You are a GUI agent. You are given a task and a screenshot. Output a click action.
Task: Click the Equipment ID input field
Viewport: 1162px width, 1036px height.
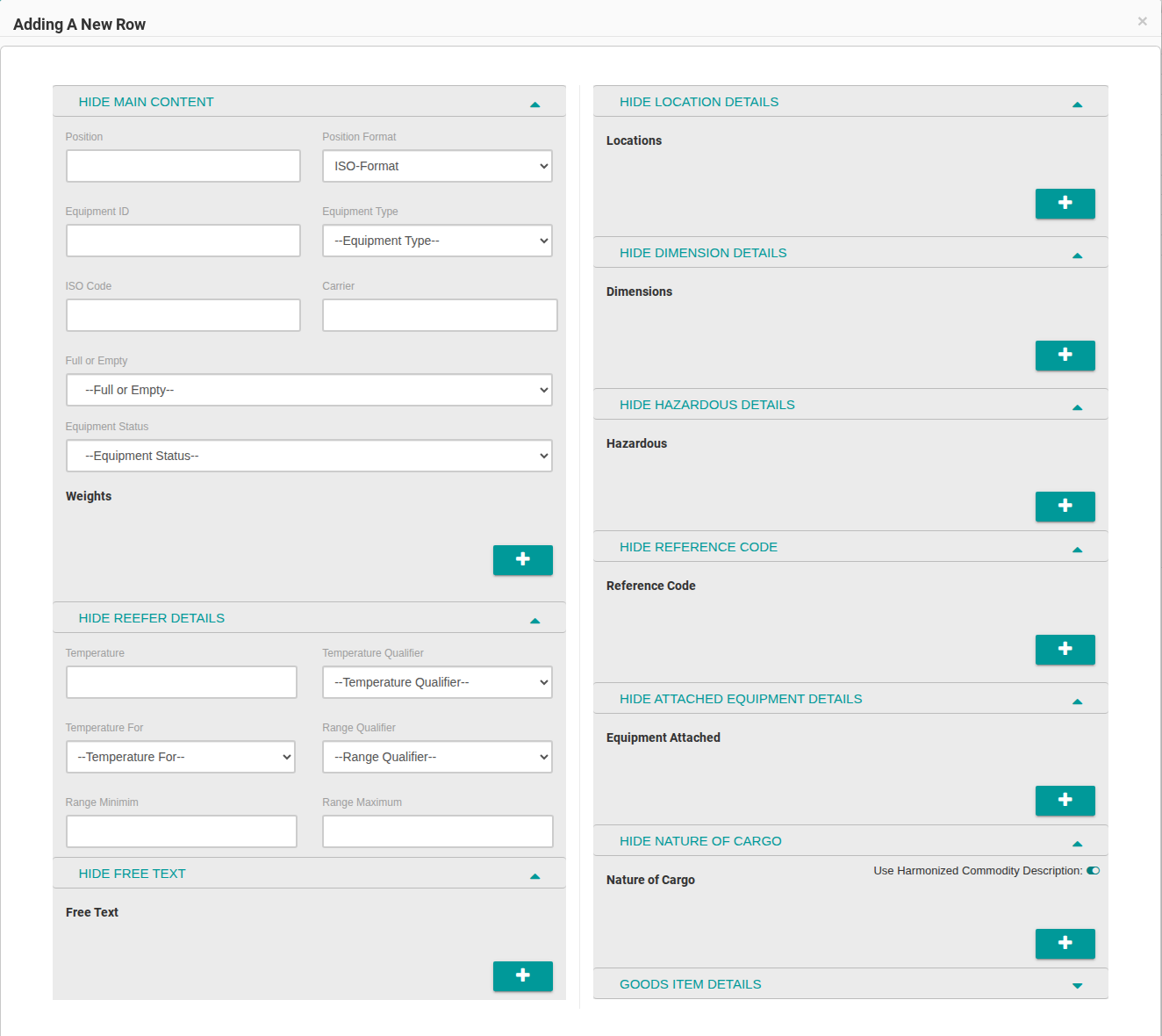point(183,241)
